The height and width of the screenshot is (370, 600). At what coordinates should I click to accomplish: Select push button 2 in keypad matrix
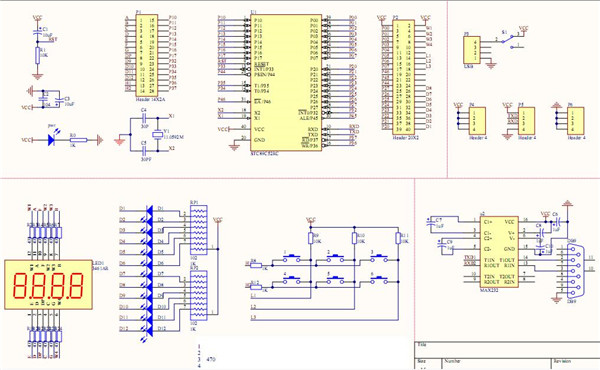point(335,258)
